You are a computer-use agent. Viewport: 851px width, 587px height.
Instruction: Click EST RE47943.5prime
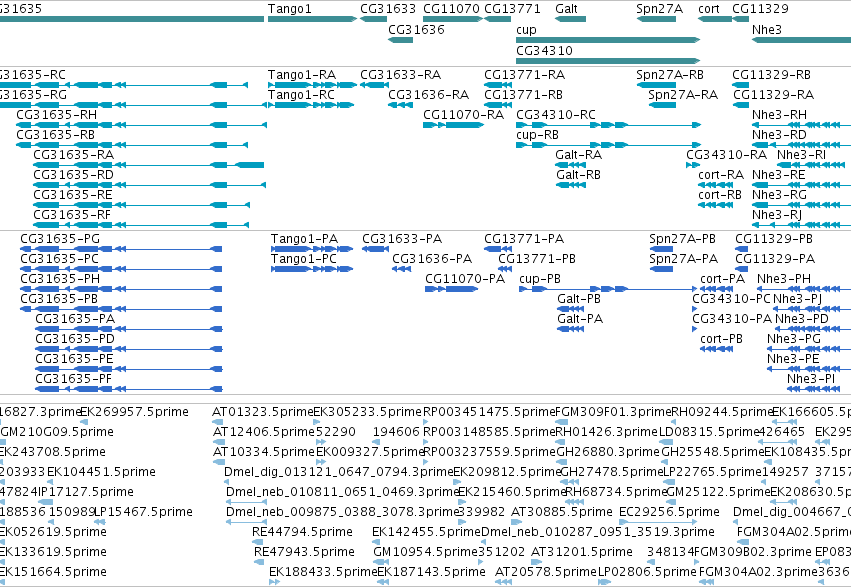pyautogui.click(x=304, y=552)
